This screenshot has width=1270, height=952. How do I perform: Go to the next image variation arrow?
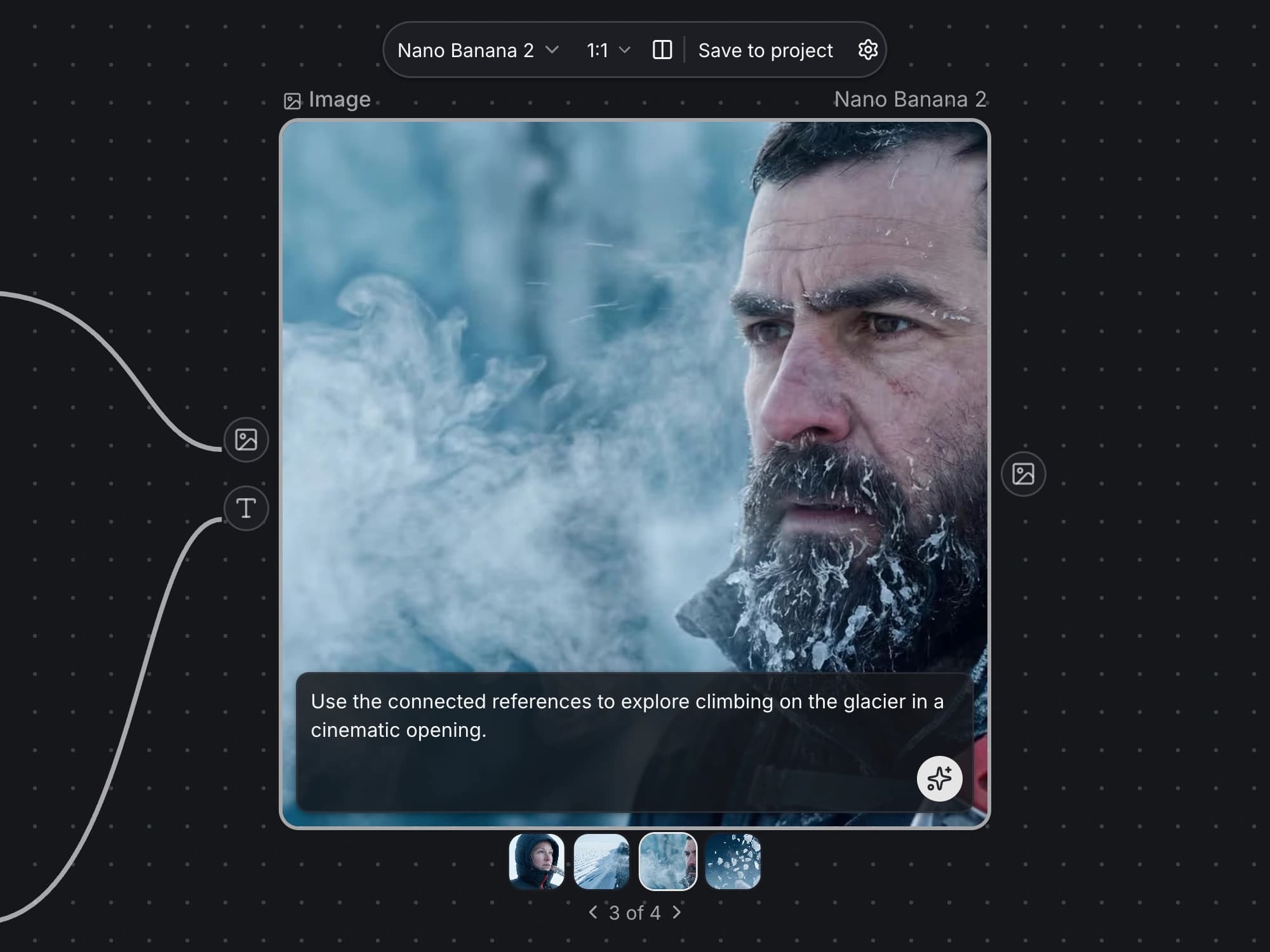tap(677, 912)
